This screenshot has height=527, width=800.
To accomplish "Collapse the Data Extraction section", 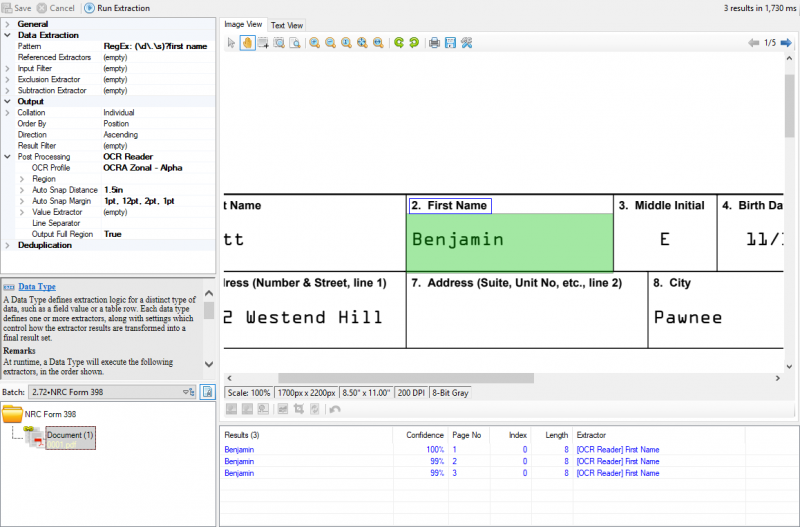I will point(8,35).
